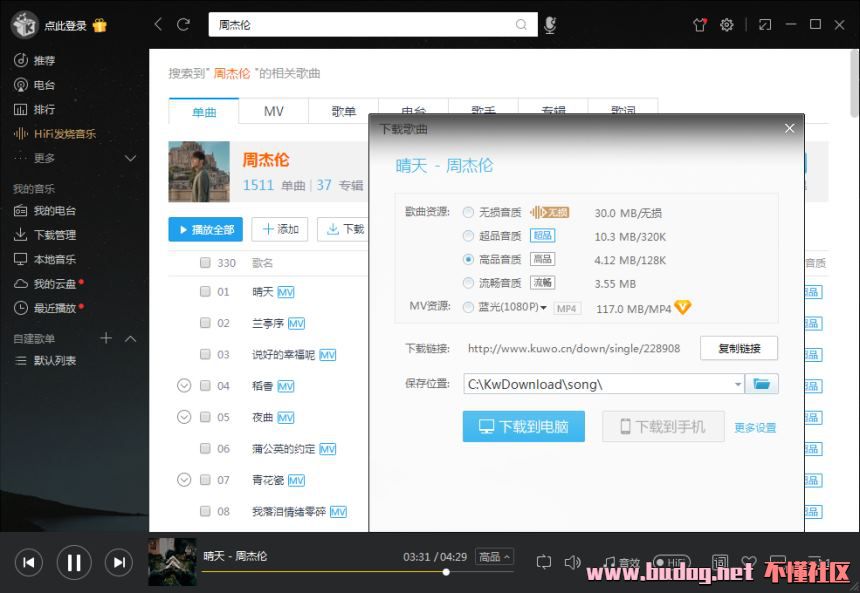Select 无损音质 quality option

(468, 212)
